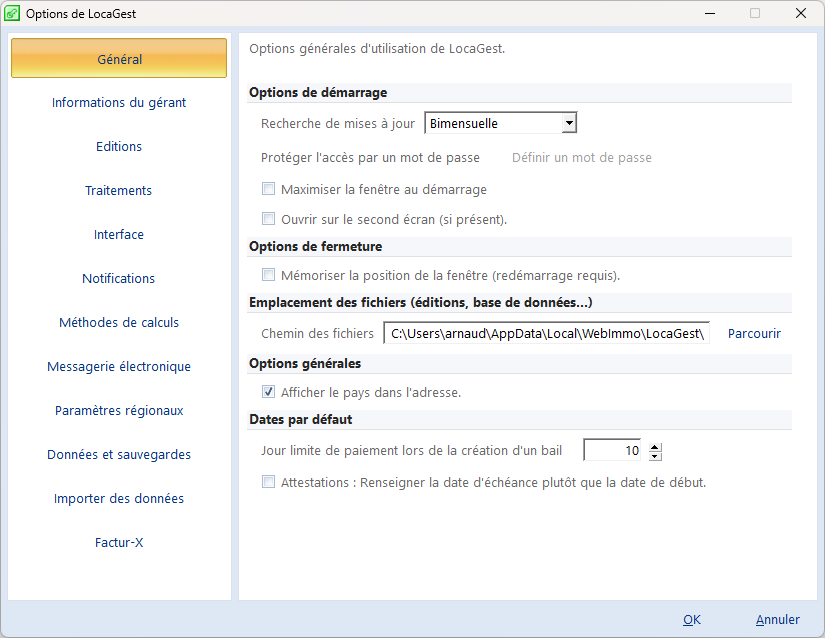Go to Paramètres régionaux
Screen dimensions: 825x638
119,410
